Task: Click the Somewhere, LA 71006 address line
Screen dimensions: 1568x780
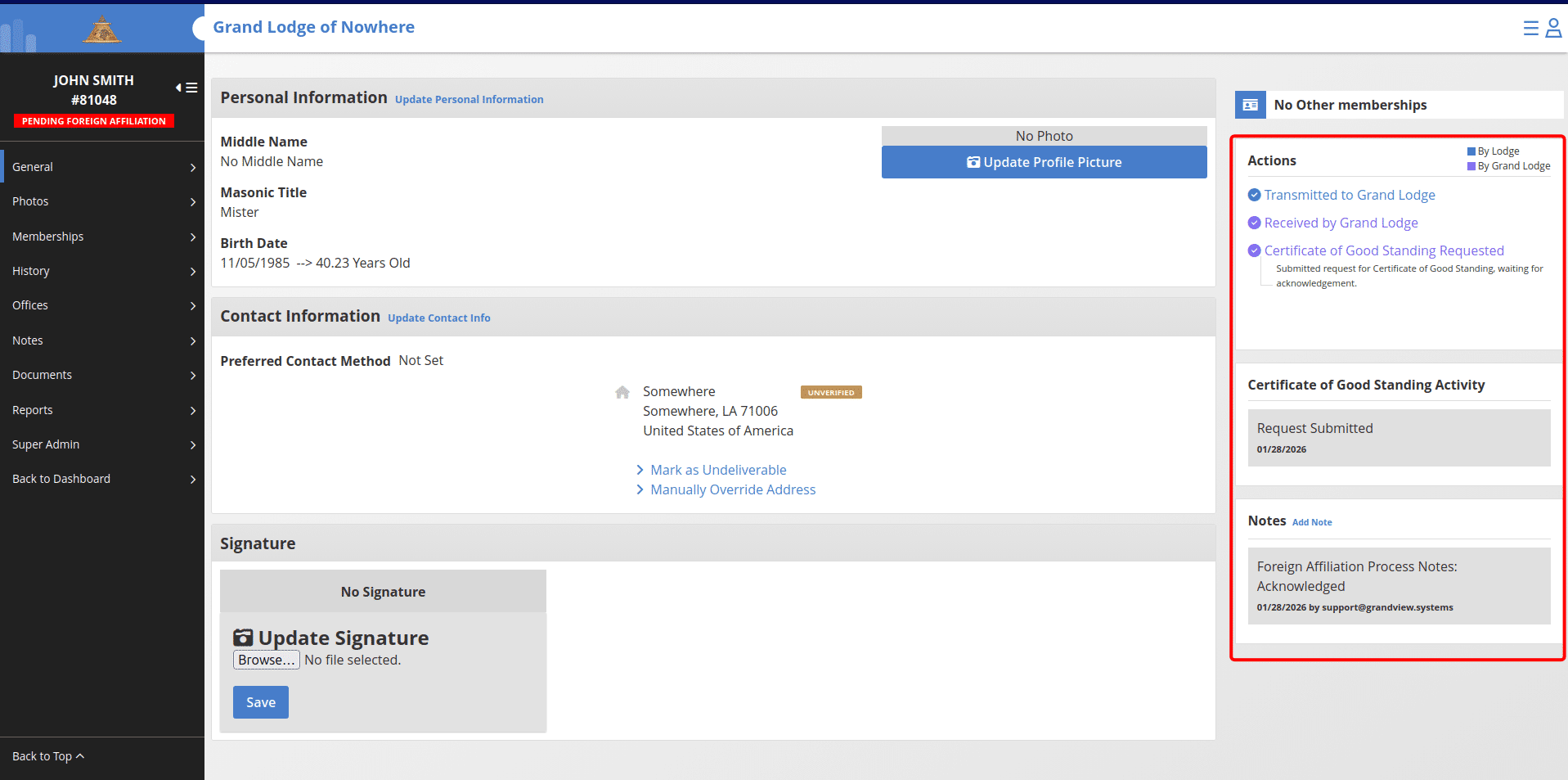Action: click(x=710, y=411)
